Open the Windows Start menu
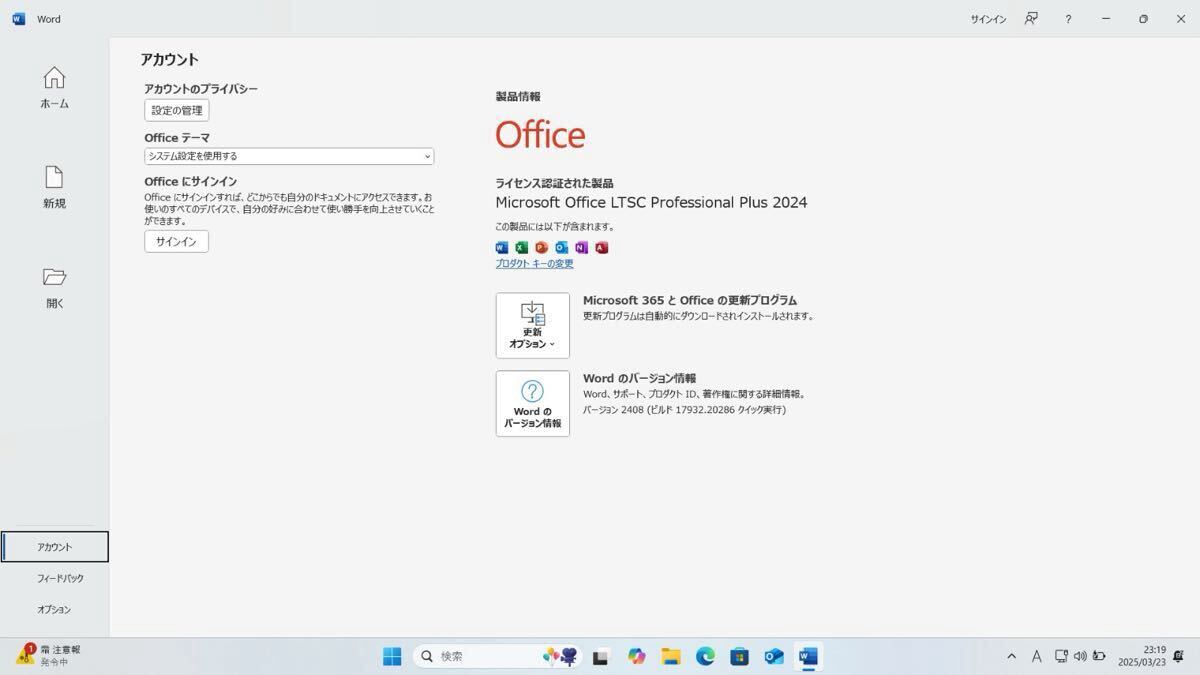 coord(392,656)
